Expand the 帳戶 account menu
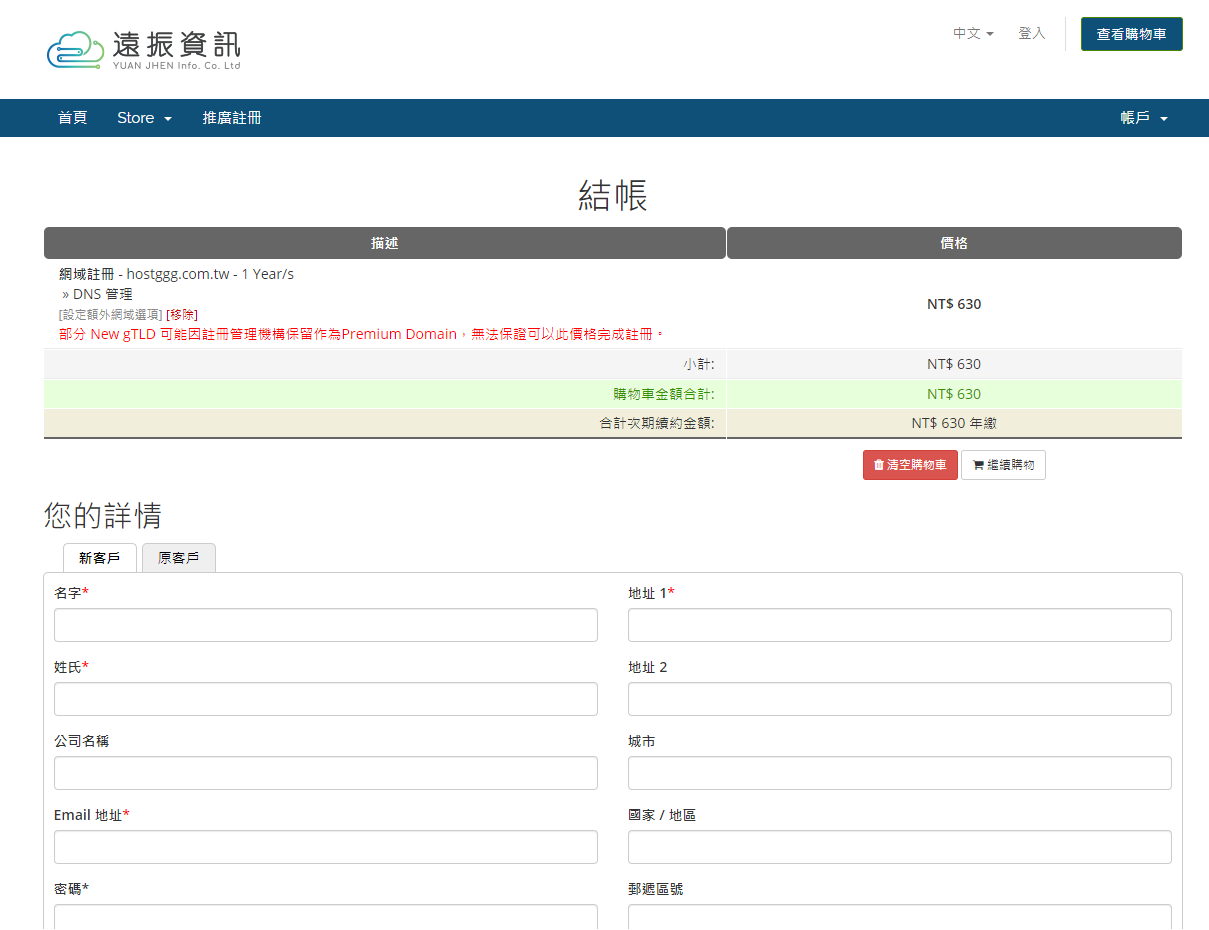The image size is (1209, 930). point(1143,118)
